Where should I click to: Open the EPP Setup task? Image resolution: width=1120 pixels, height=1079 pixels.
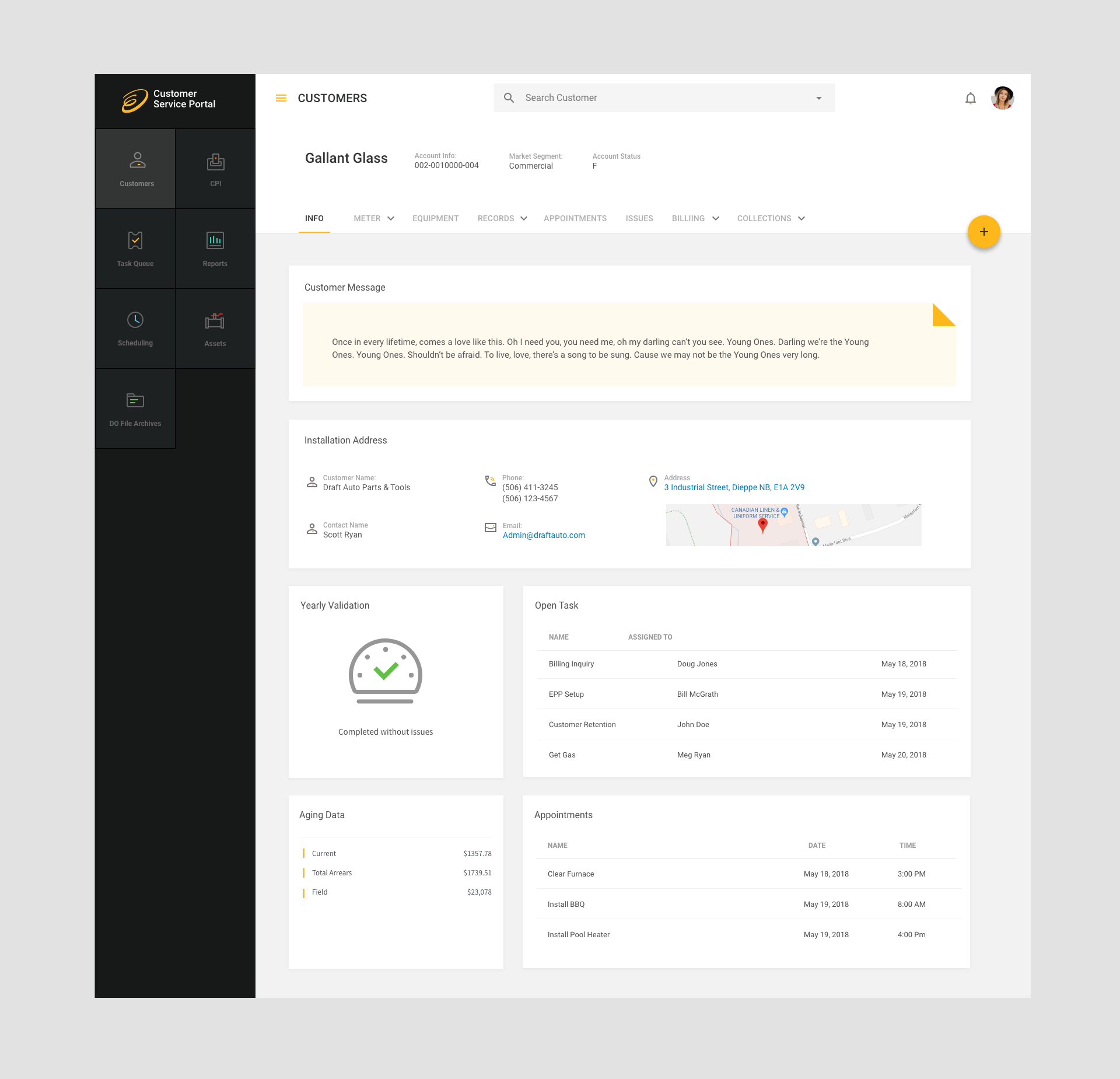[x=747, y=694]
